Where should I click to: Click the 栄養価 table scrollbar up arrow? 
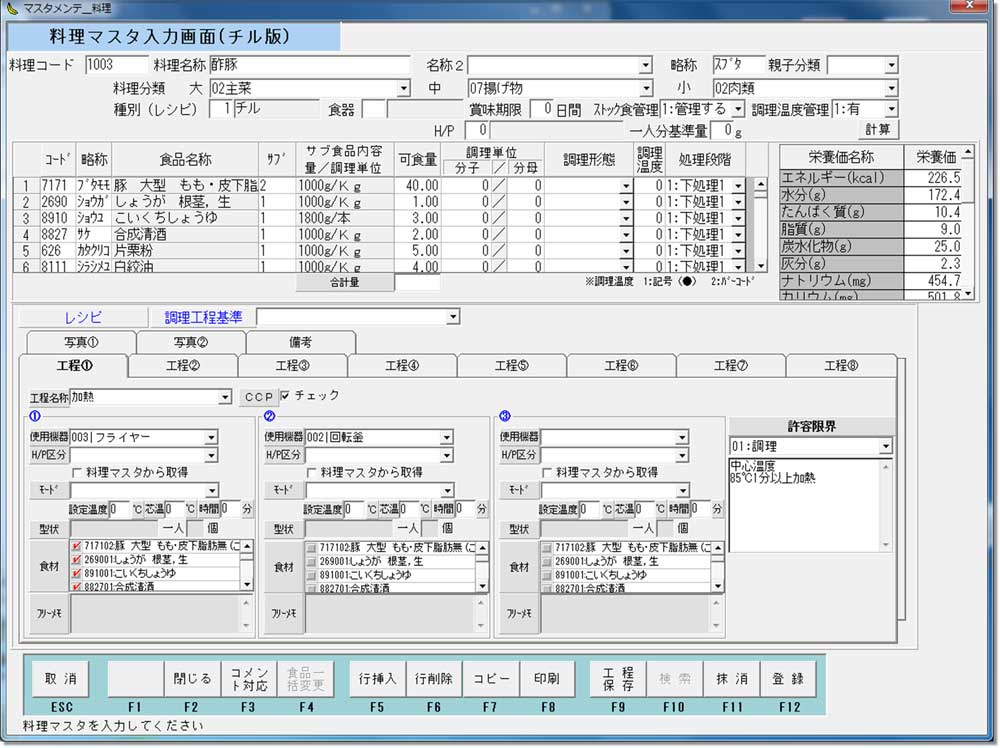click(x=968, y=152)
